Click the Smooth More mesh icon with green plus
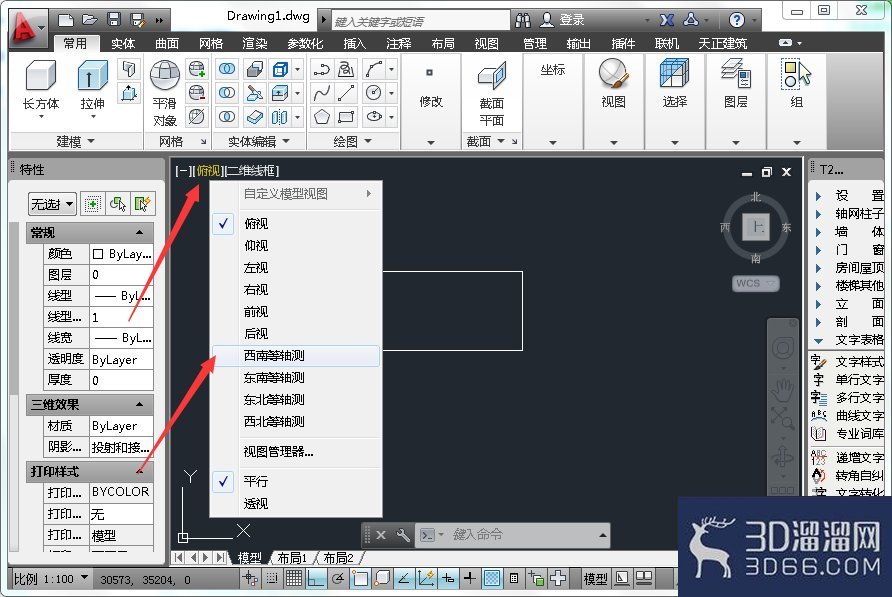 (x=197, y=69)
